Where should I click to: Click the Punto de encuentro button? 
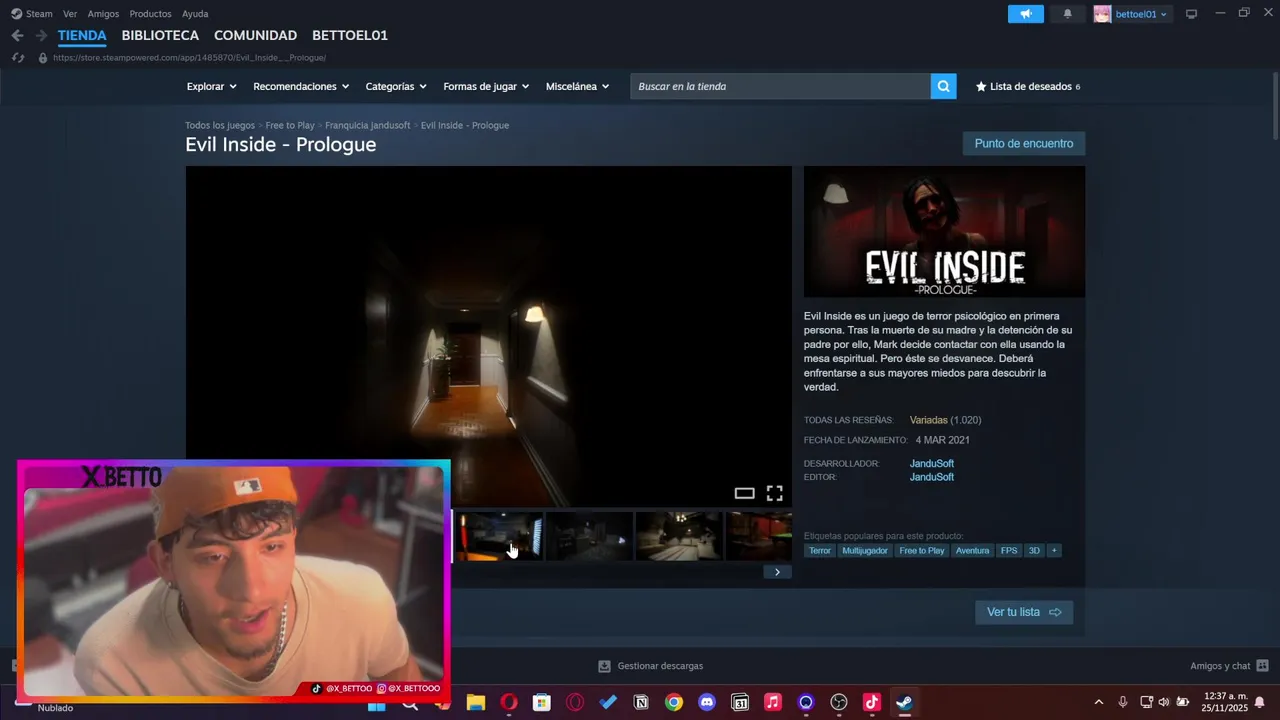pyautogui.click(x=1024, y=144)
